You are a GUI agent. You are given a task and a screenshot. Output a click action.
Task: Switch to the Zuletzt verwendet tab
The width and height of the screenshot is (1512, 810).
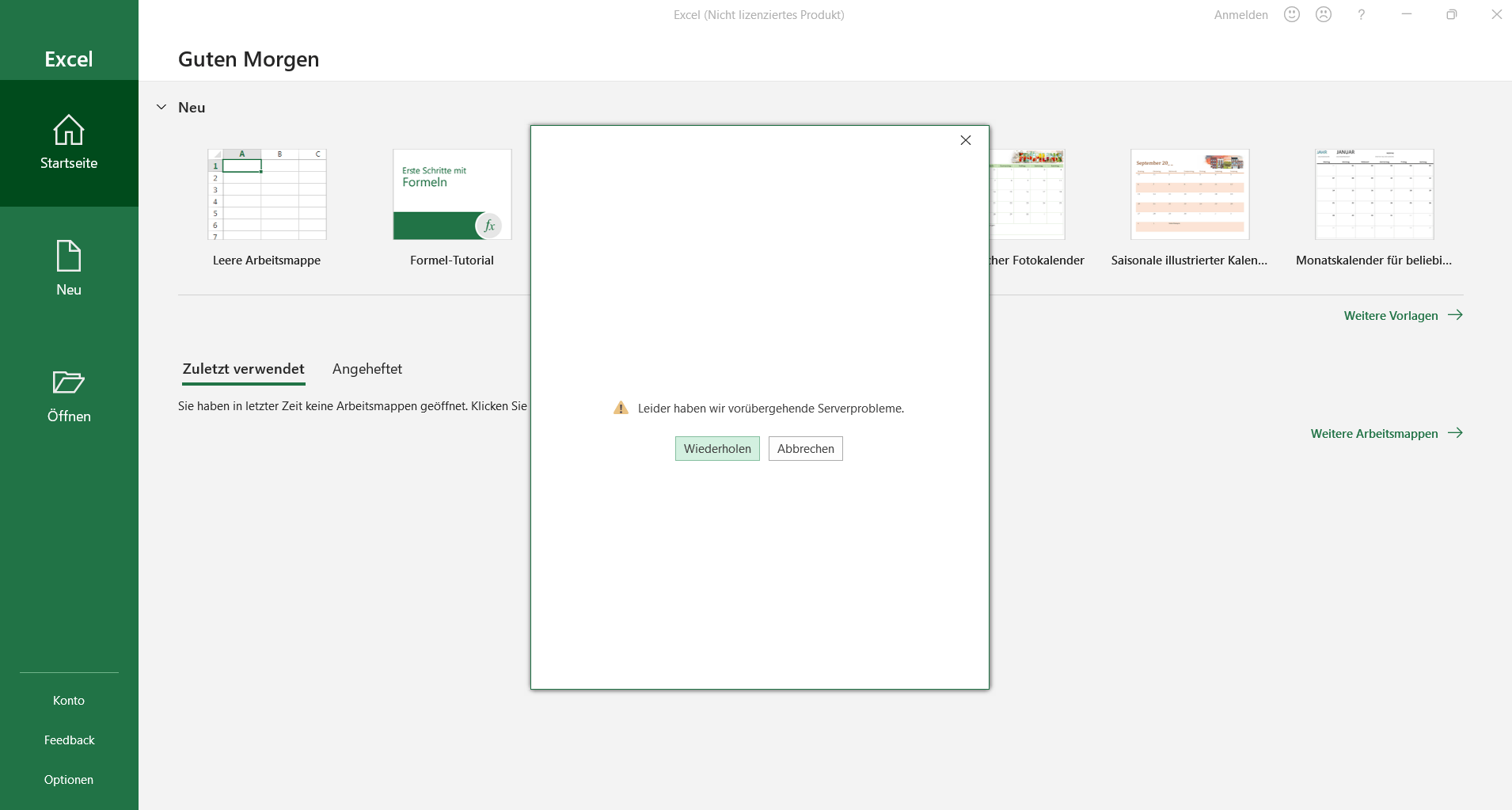pos(243,369)
